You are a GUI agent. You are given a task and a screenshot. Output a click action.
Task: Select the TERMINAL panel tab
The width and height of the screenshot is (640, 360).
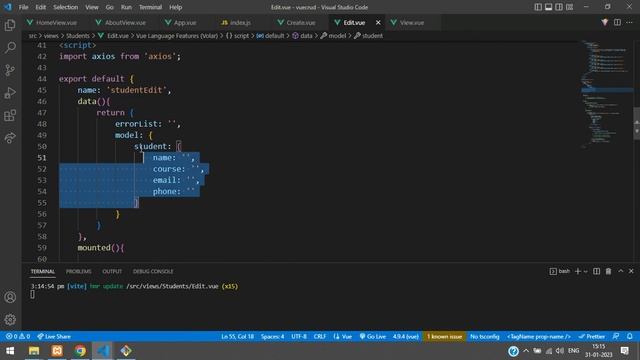click(42, 271)
